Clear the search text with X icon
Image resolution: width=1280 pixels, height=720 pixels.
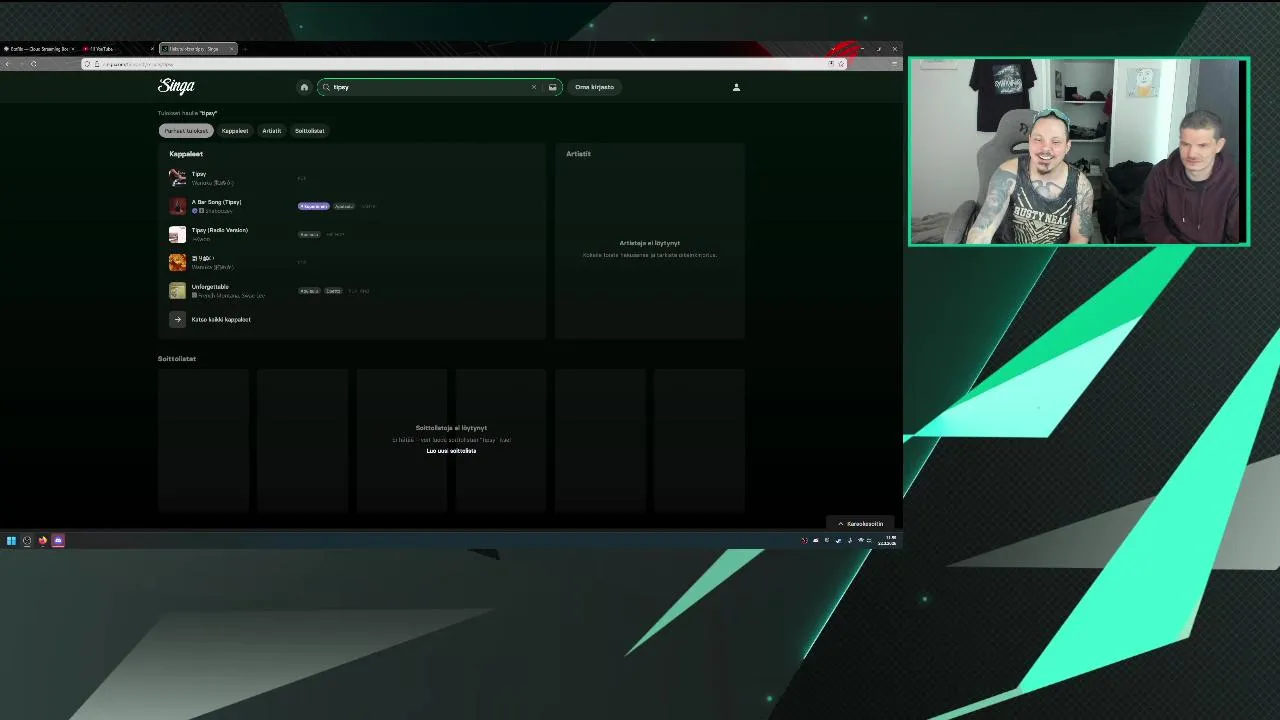click(534, 87)
